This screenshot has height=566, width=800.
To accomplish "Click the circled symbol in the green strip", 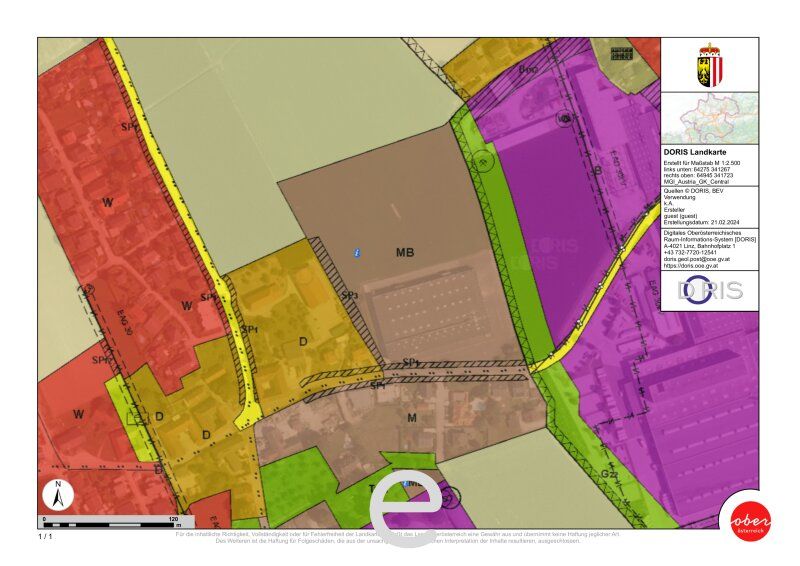I will pyautogui.click(x=484, y=162).
